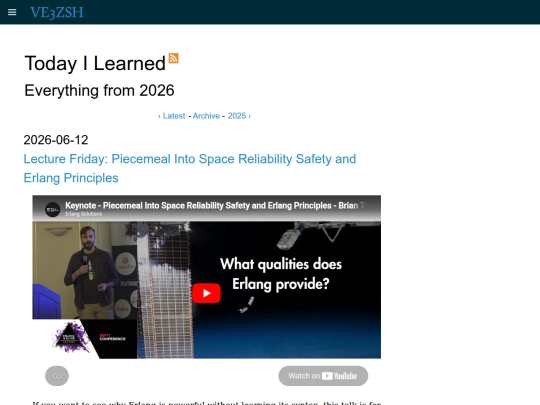Click the Erlang Solutions channel name
This screenshot has width=540, height=405.
point(84,214)
